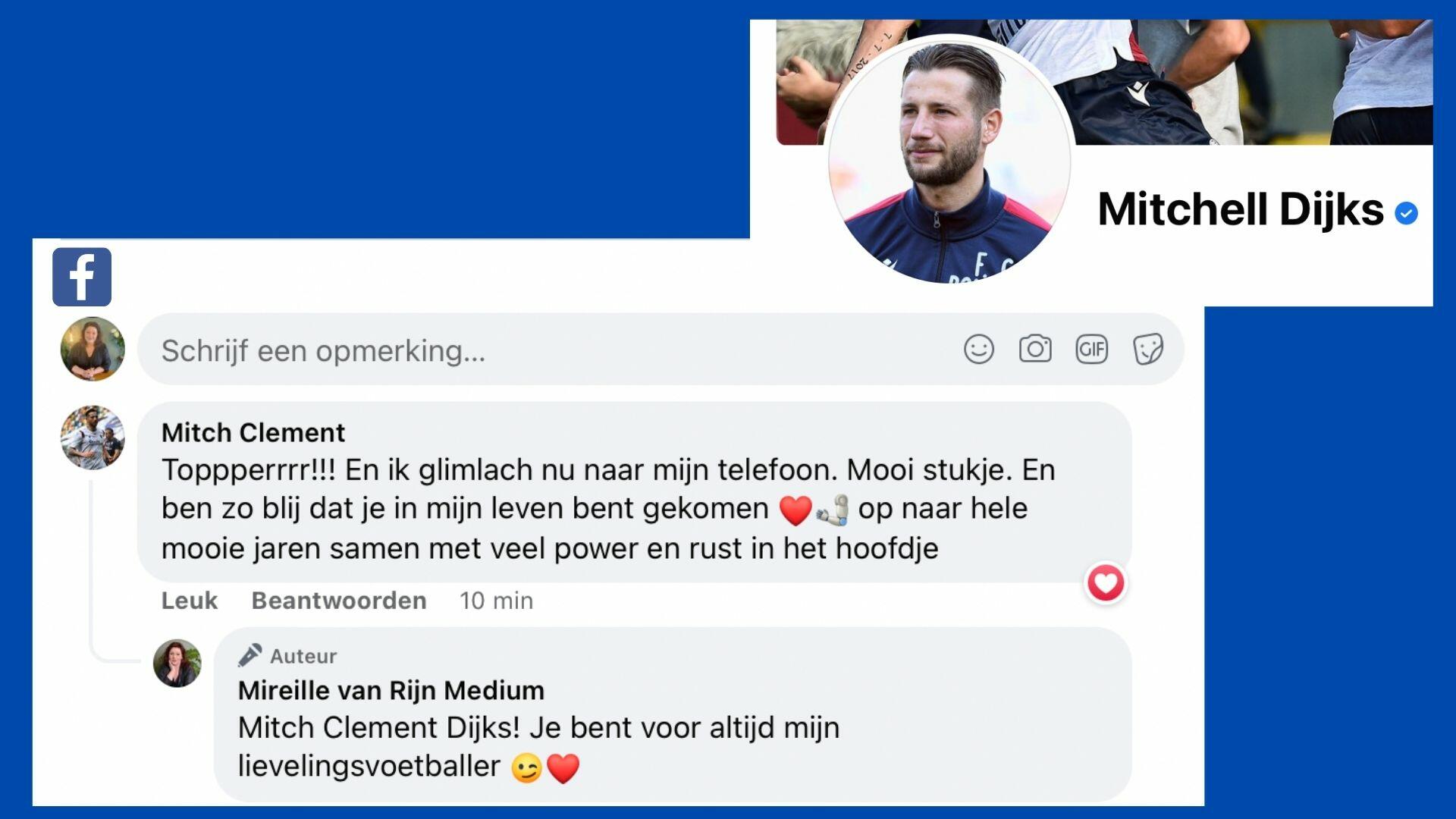Screen dimensions: 1456x819
Task: Open 'Mireille van Rijn Medium' profile name
Action: pyautogui.click(x=391, y=690)
